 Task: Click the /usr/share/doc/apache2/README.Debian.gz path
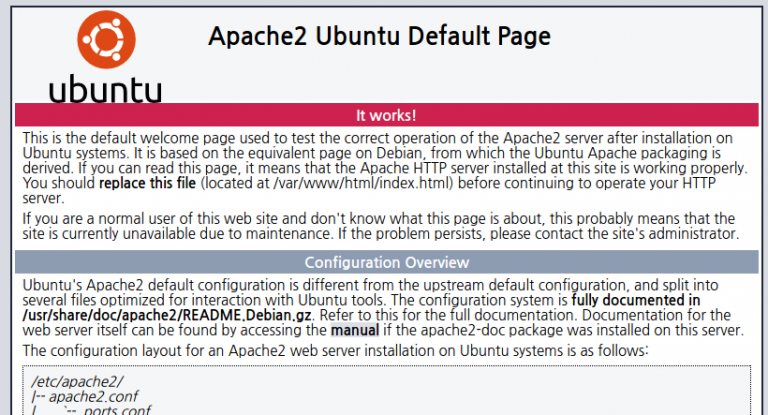167,315
